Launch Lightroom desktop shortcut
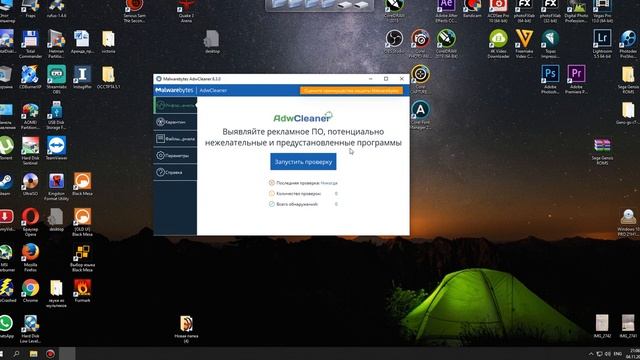The height and width of the screenshot is (360, 640). coord(602,44)
